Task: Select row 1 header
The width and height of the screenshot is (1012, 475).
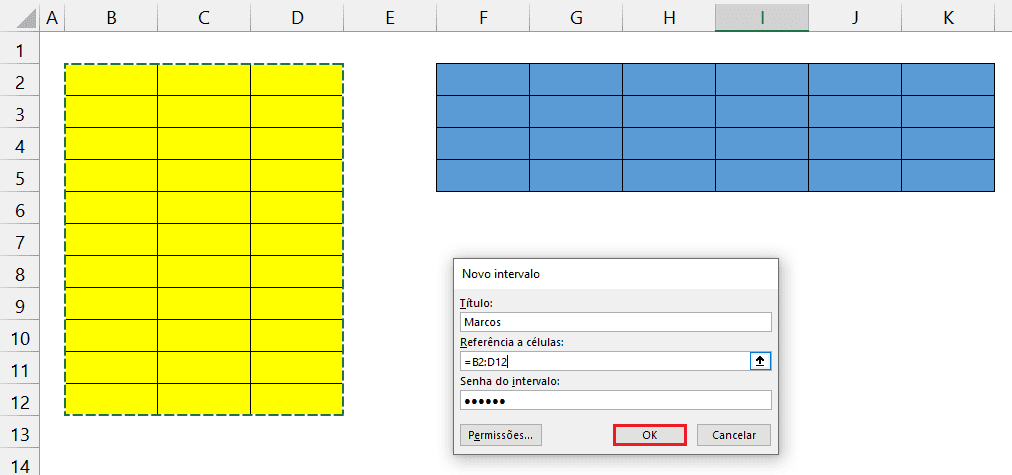Action: [20, 50]
